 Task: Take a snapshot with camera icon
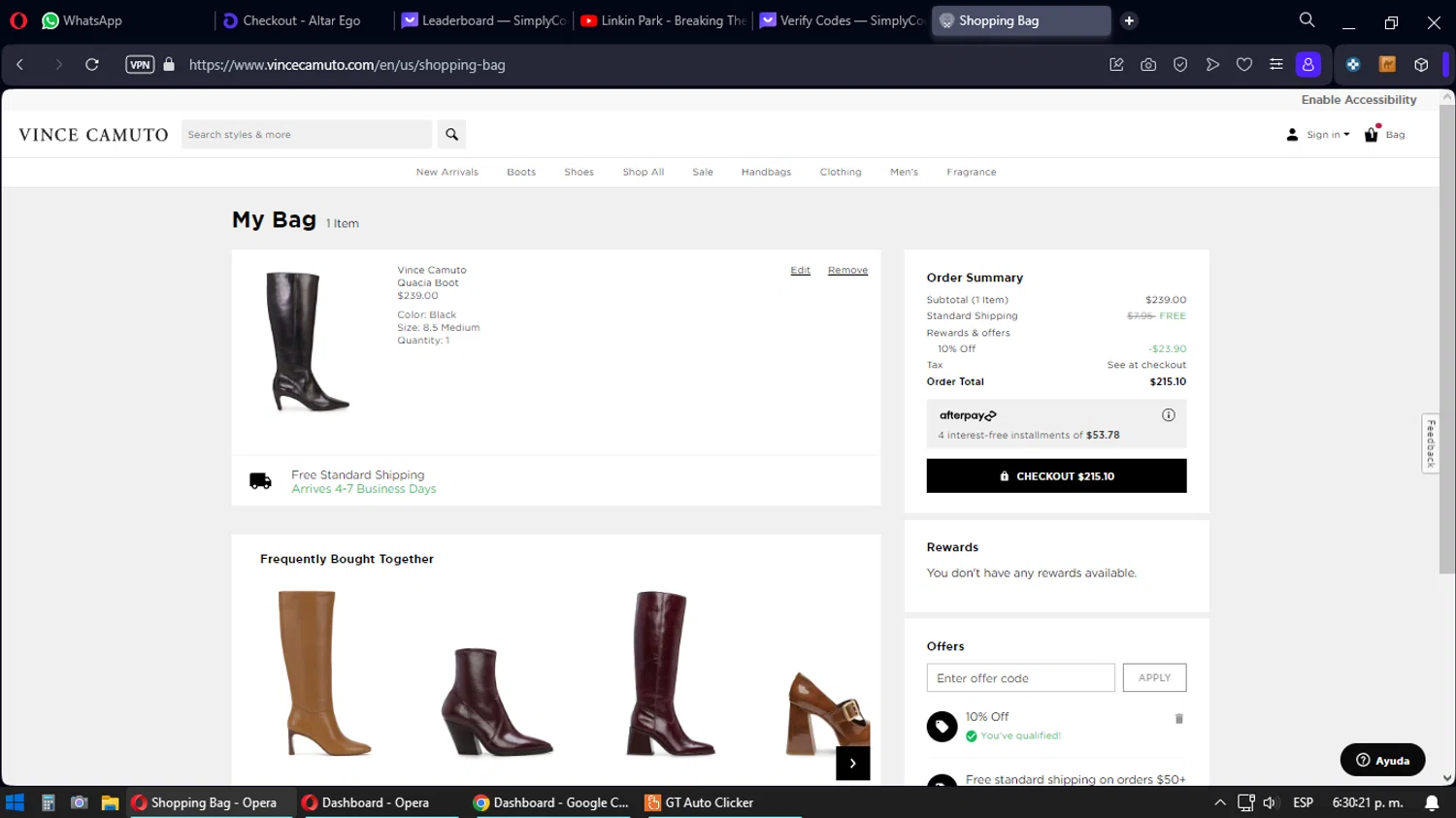[1148, 65]
